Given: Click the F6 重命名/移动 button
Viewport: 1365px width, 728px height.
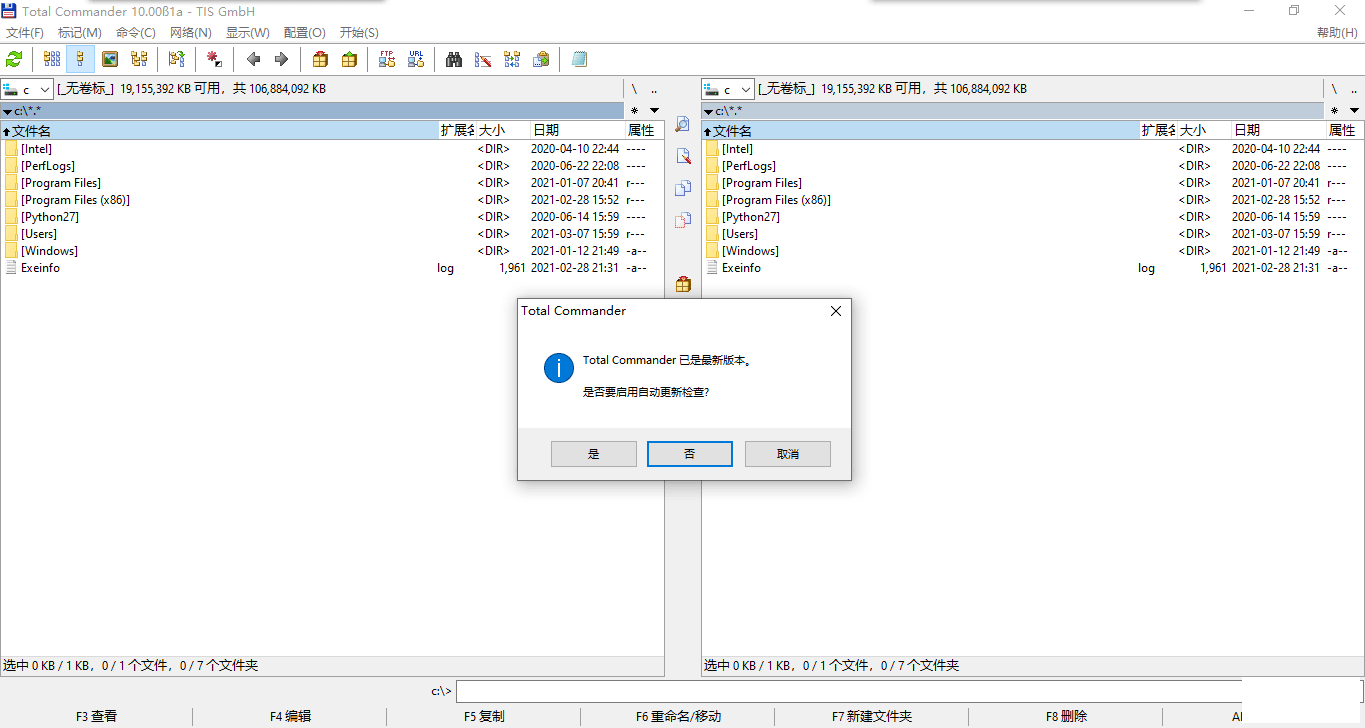Looking at the screenshot, I should (x=678, y=716).
